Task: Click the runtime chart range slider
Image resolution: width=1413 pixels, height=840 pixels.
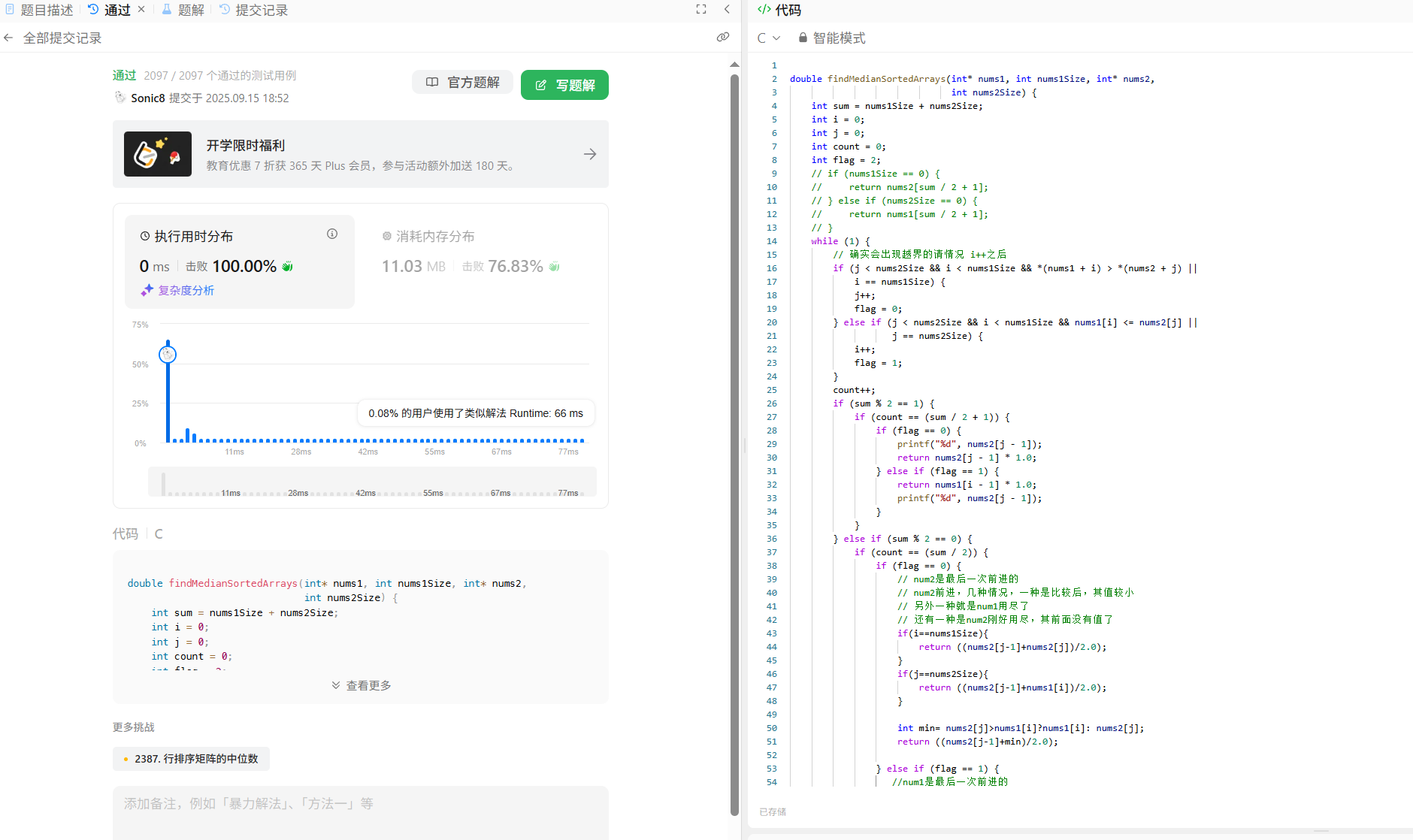Action: [x=372, y=483]
